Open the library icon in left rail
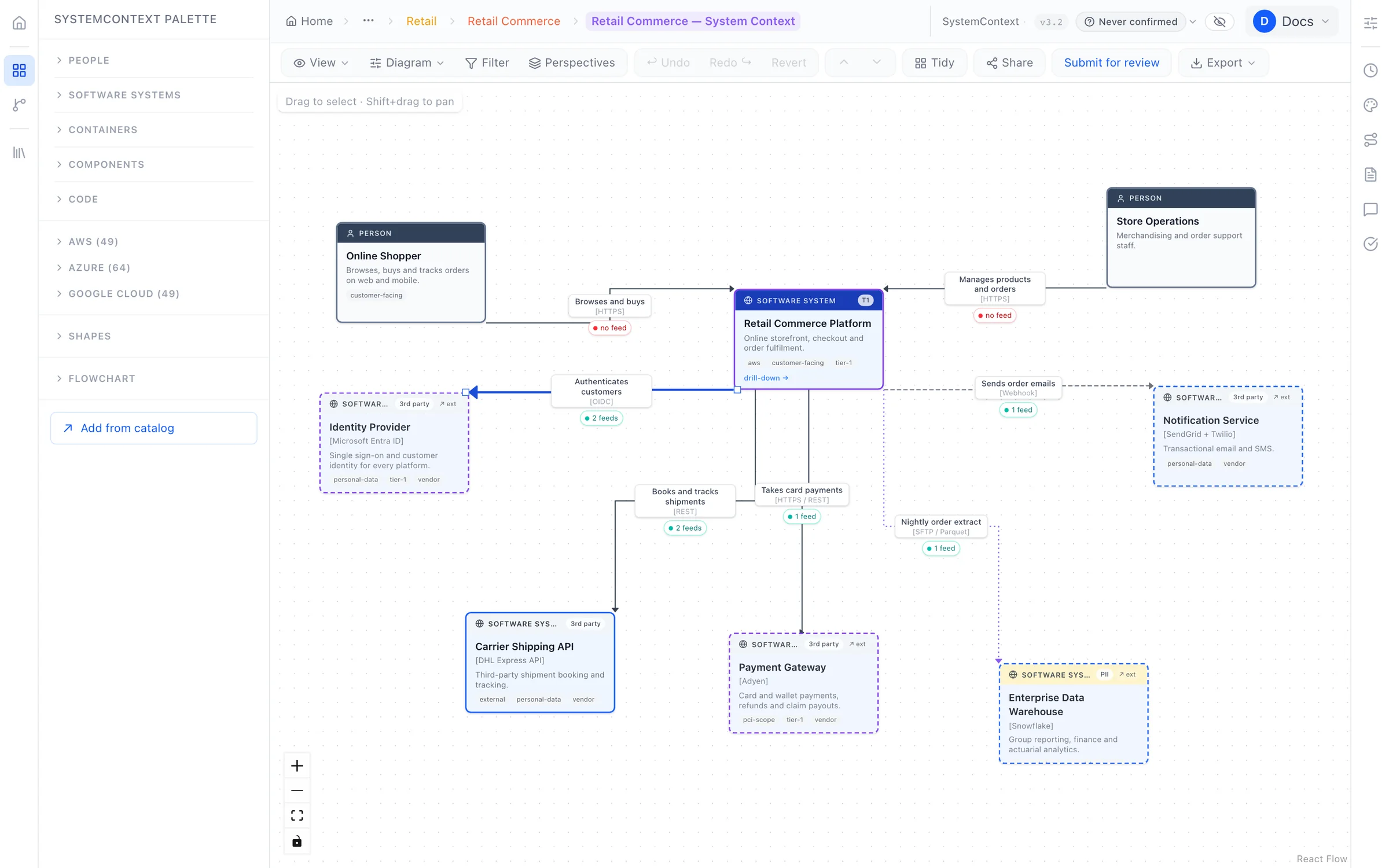This screenshot has height=868, width=1389. [19, 153]
